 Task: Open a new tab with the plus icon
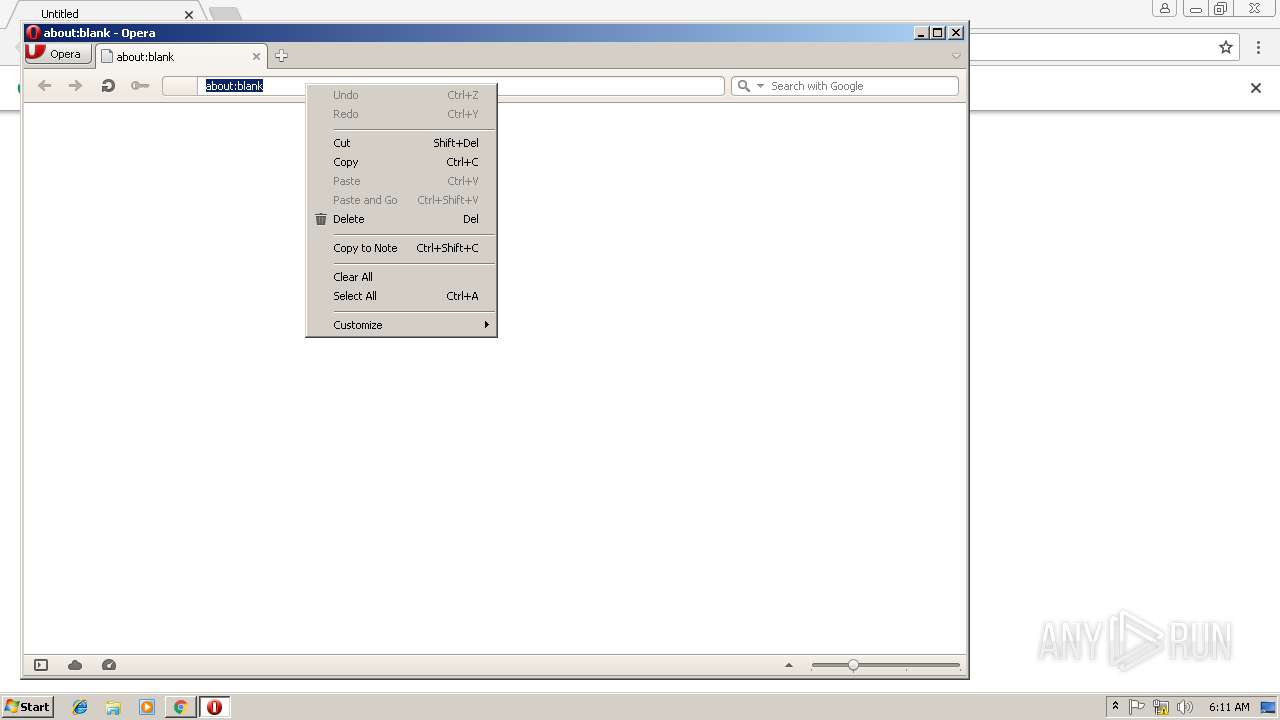[281, 56]
